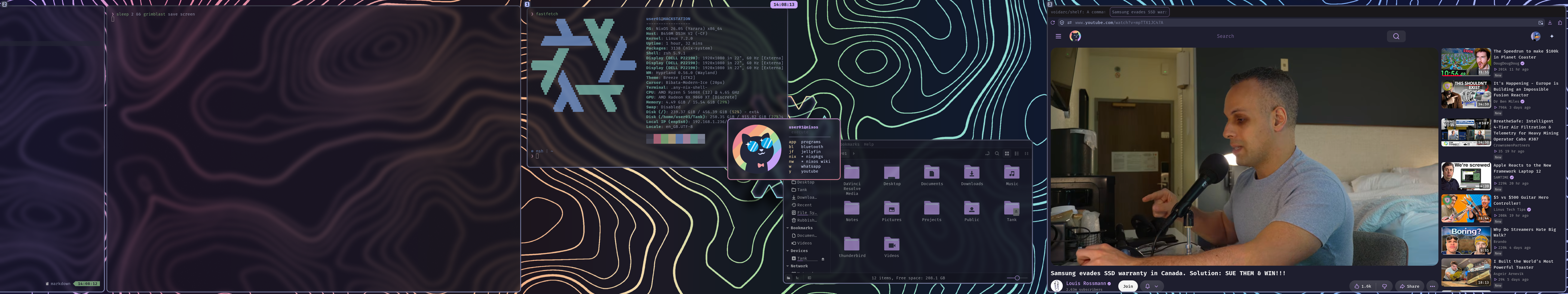Open the browser extensions puzzle icon
The height and width of the screenshot is (294, 1568).
pyautogui.click(x=1560, y=23)
